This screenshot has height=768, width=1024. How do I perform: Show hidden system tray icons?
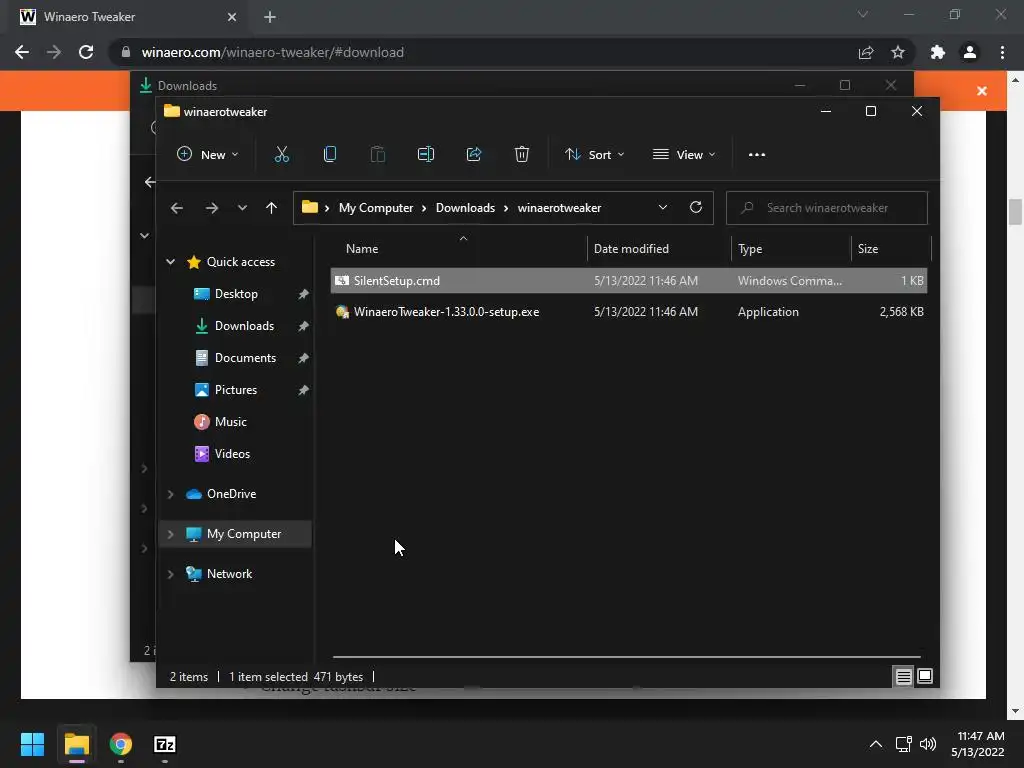coord(876,744)
